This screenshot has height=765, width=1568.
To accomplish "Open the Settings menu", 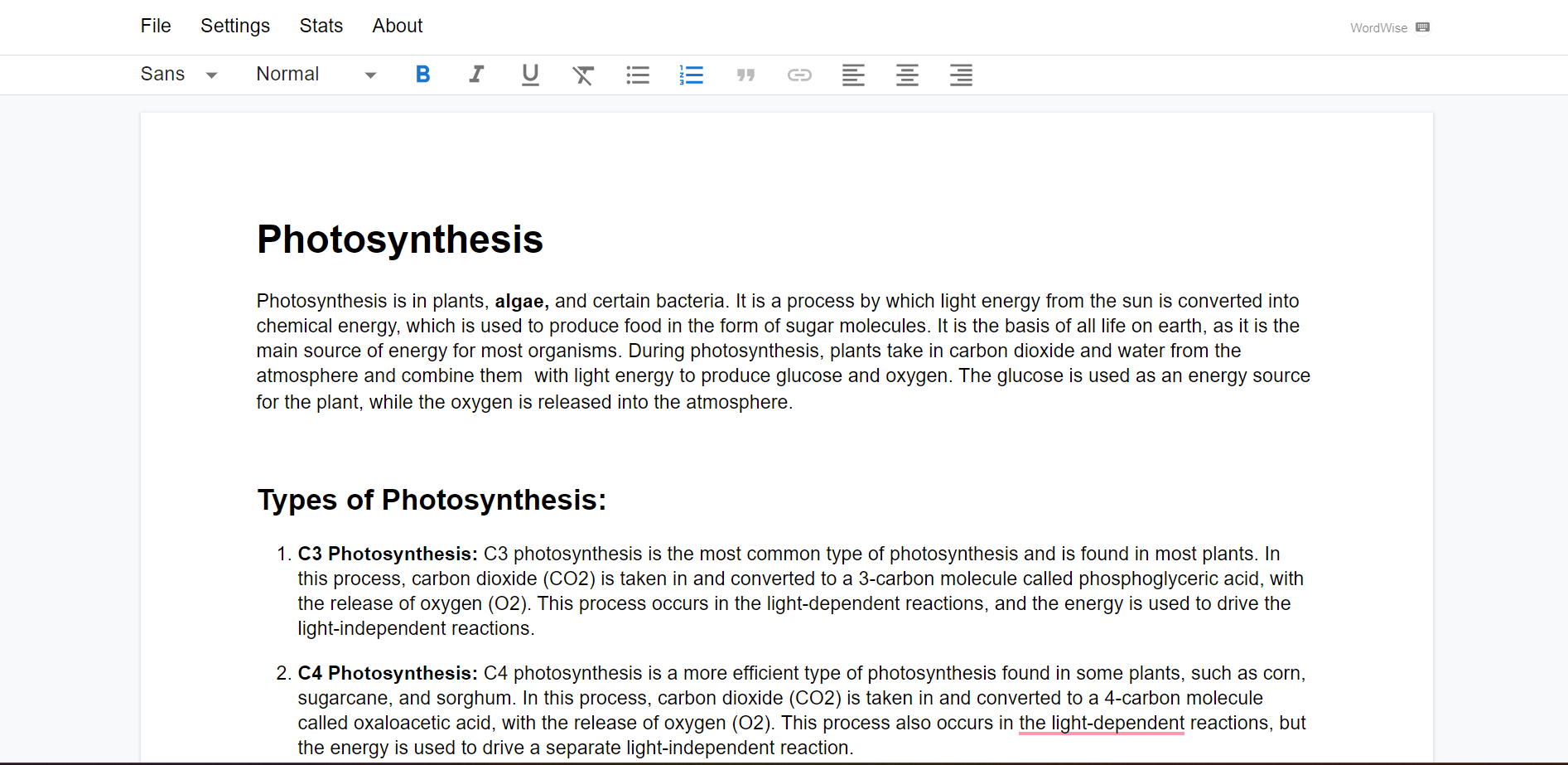I will 235,26.
